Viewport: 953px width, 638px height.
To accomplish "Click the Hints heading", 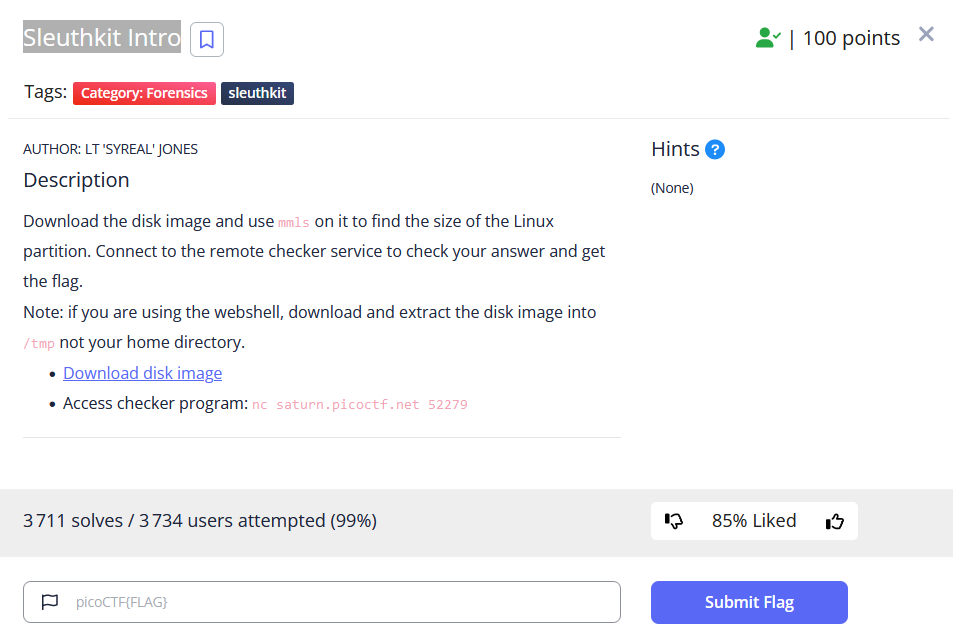I will [x=675, y=149].
